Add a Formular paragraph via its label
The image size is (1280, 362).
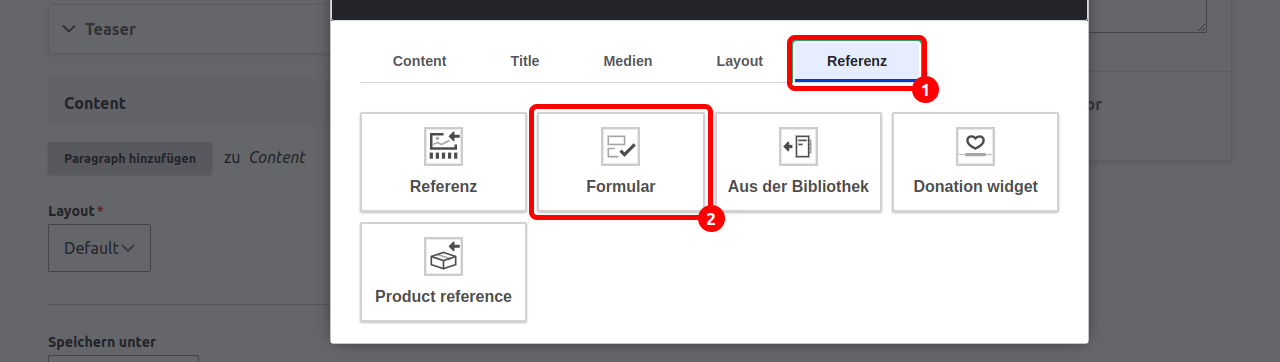tap(621, 186)
